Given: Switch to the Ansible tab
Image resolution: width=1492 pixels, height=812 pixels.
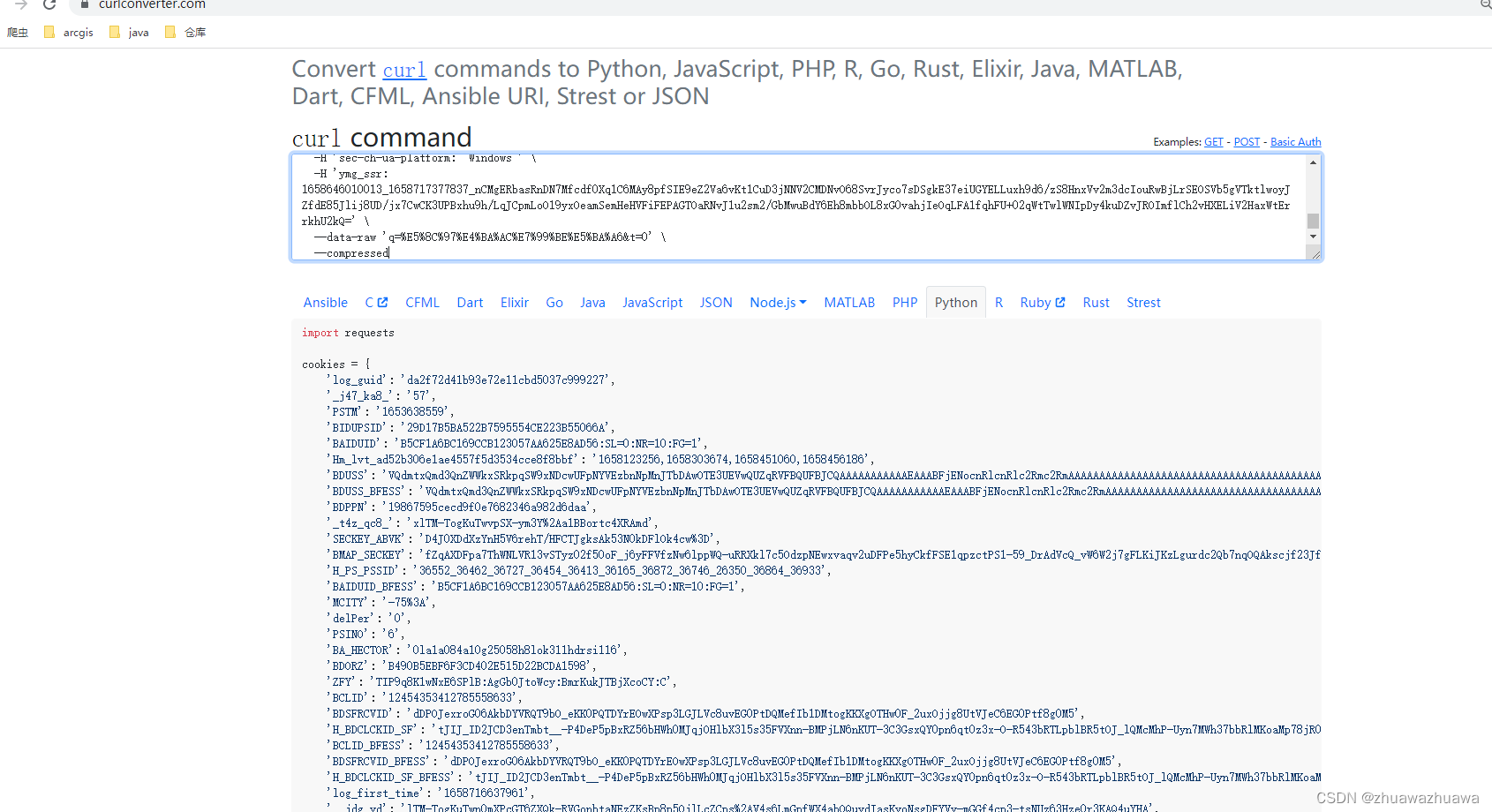Looking at the screenshot, I should click(326, 303).
